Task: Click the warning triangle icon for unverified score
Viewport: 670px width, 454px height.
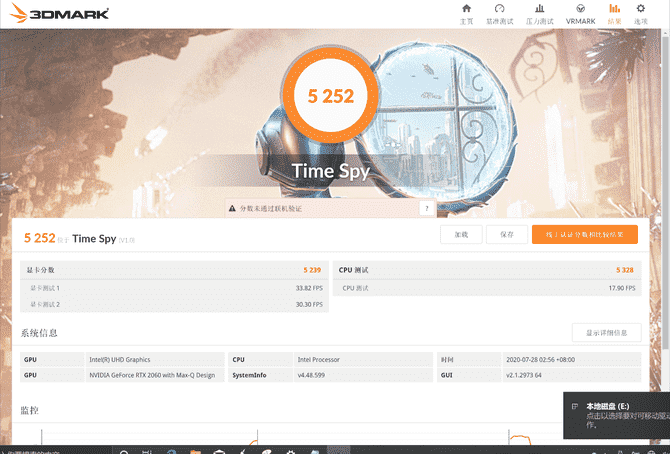Action: (x=232, y=209)
